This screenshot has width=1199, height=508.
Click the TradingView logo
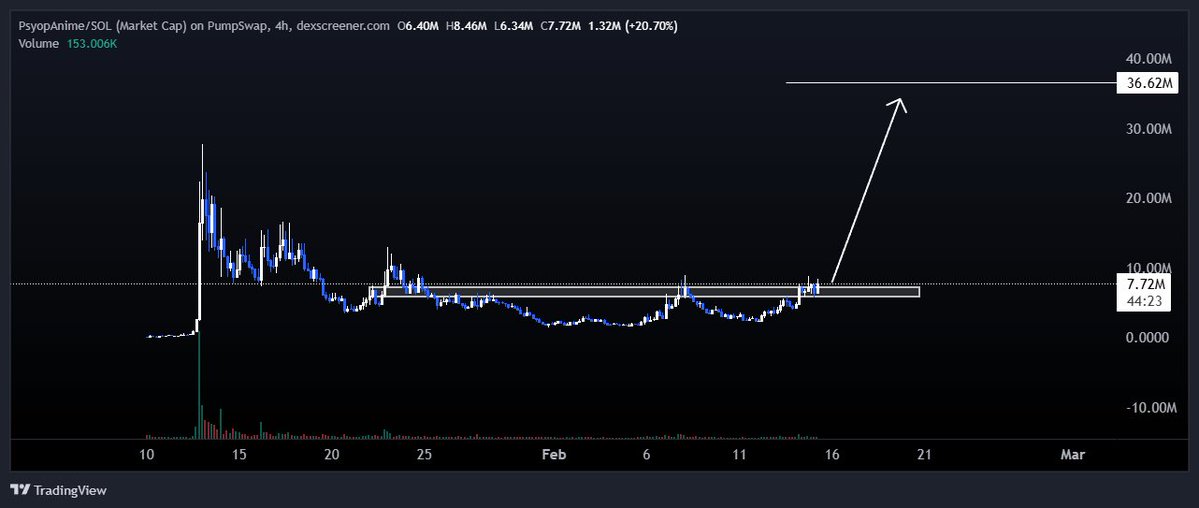(x=59, y=490)
